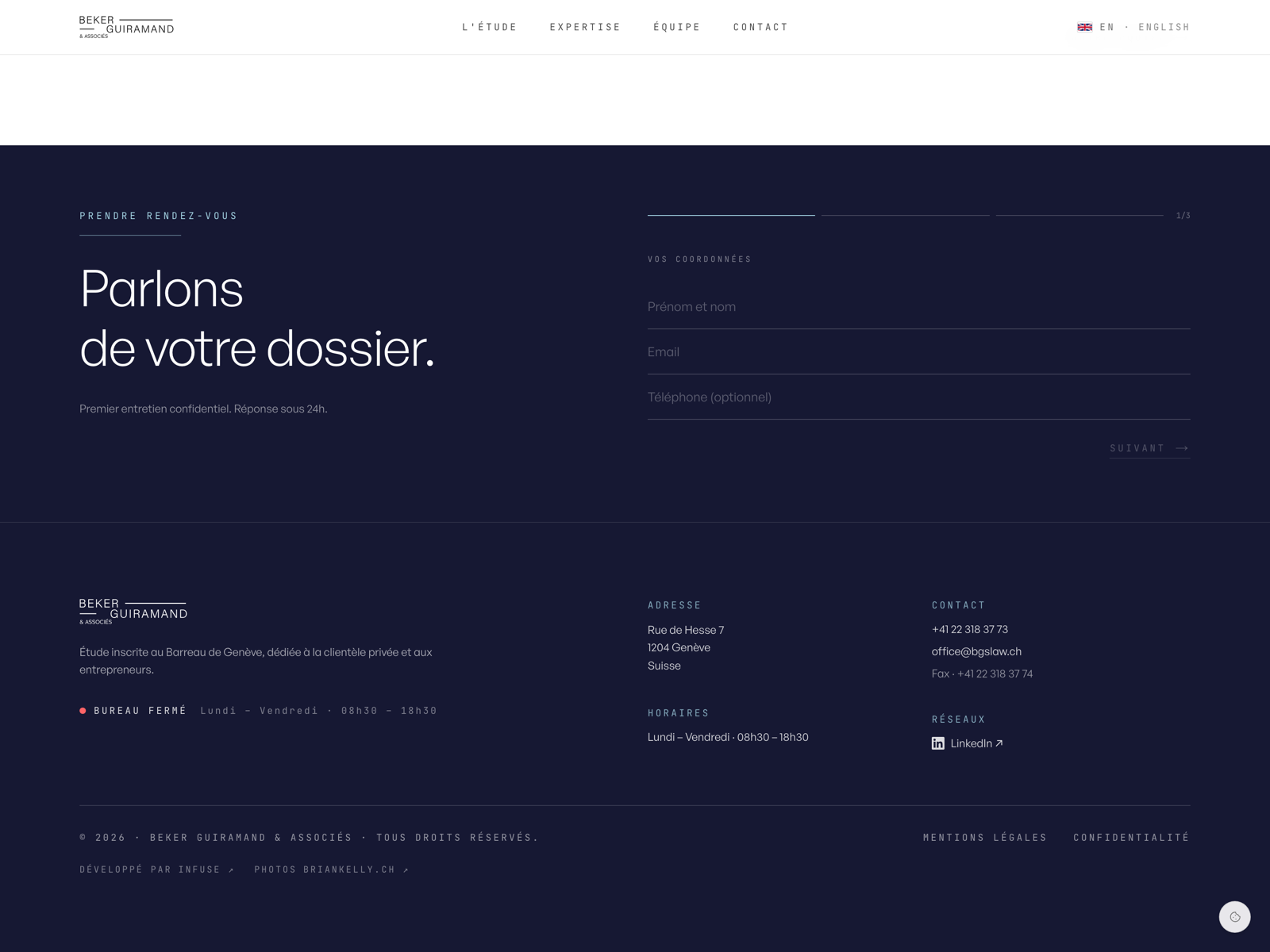Click the second form progress step bar
The height and width of the screenshot is (952, 1270).
pyautogui.click(x=906, y=215)
